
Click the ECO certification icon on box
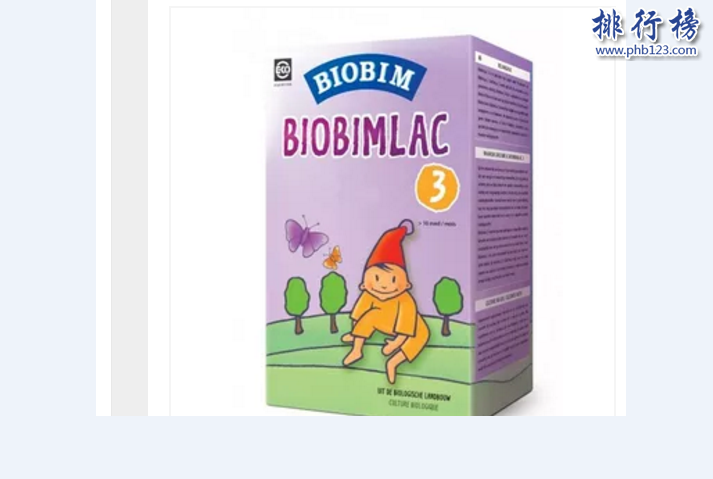[x=282, y=72]
